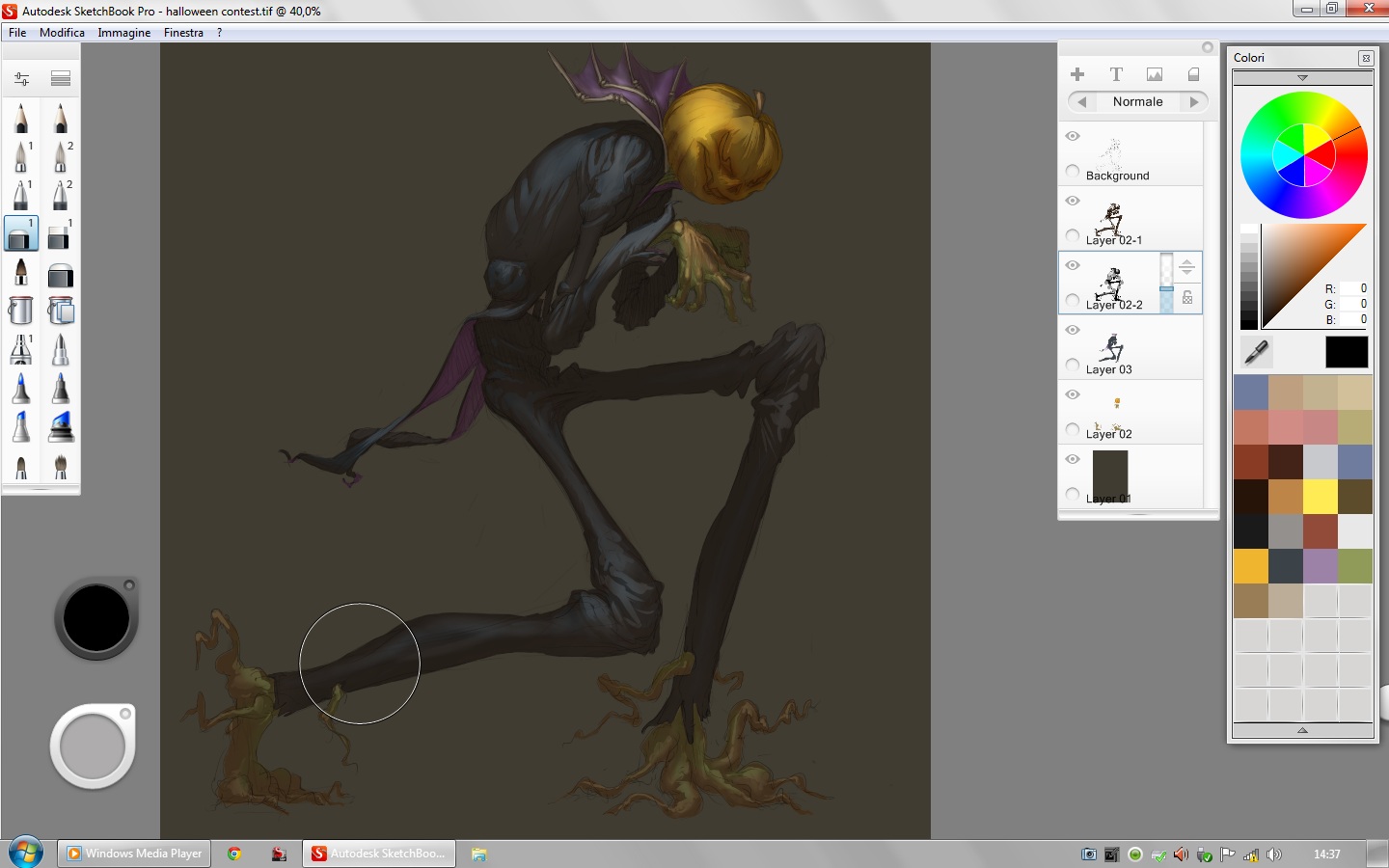Select the right pencil brush
Screen dimensions: 1389x868
click(61, 119)
